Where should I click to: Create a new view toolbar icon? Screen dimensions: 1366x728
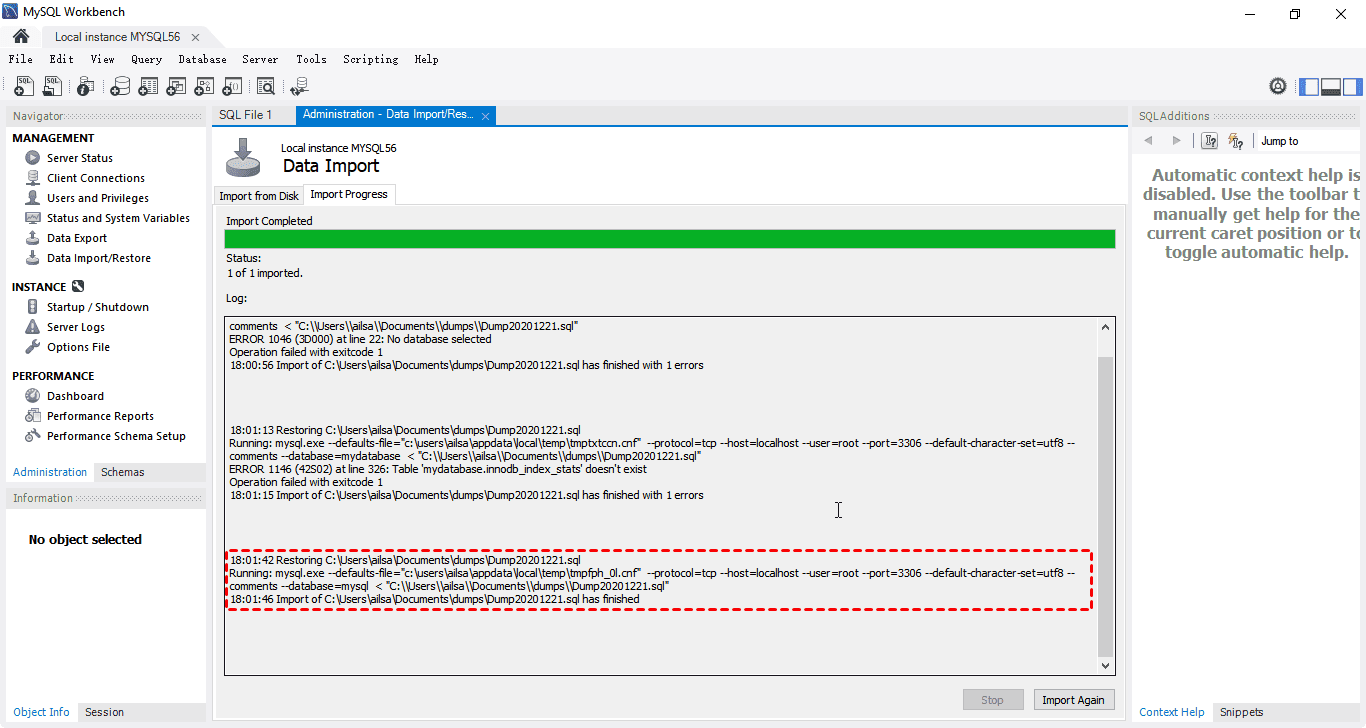(x=176, y=87)
